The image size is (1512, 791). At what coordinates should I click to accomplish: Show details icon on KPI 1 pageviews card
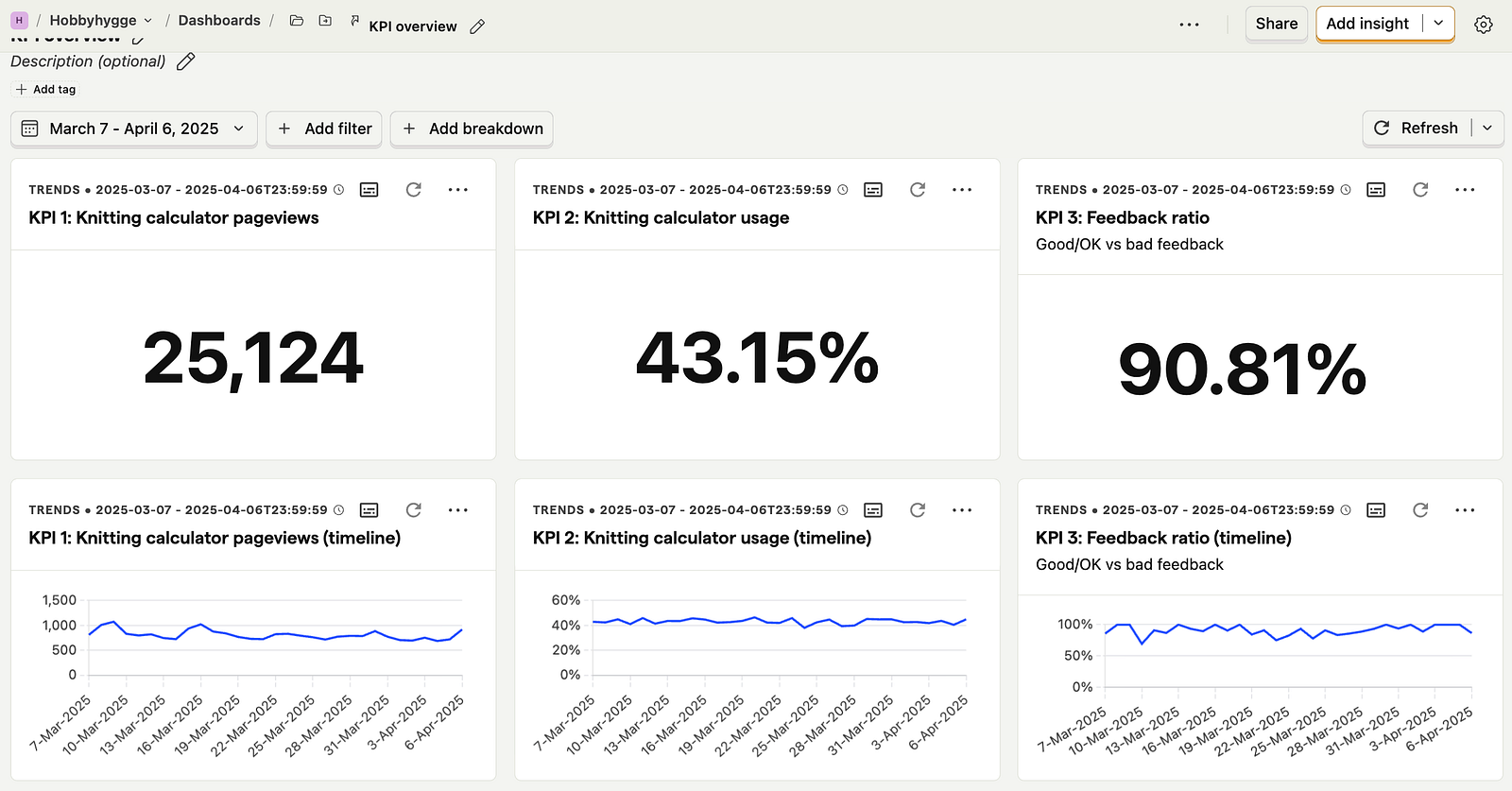tap(369, 190)
